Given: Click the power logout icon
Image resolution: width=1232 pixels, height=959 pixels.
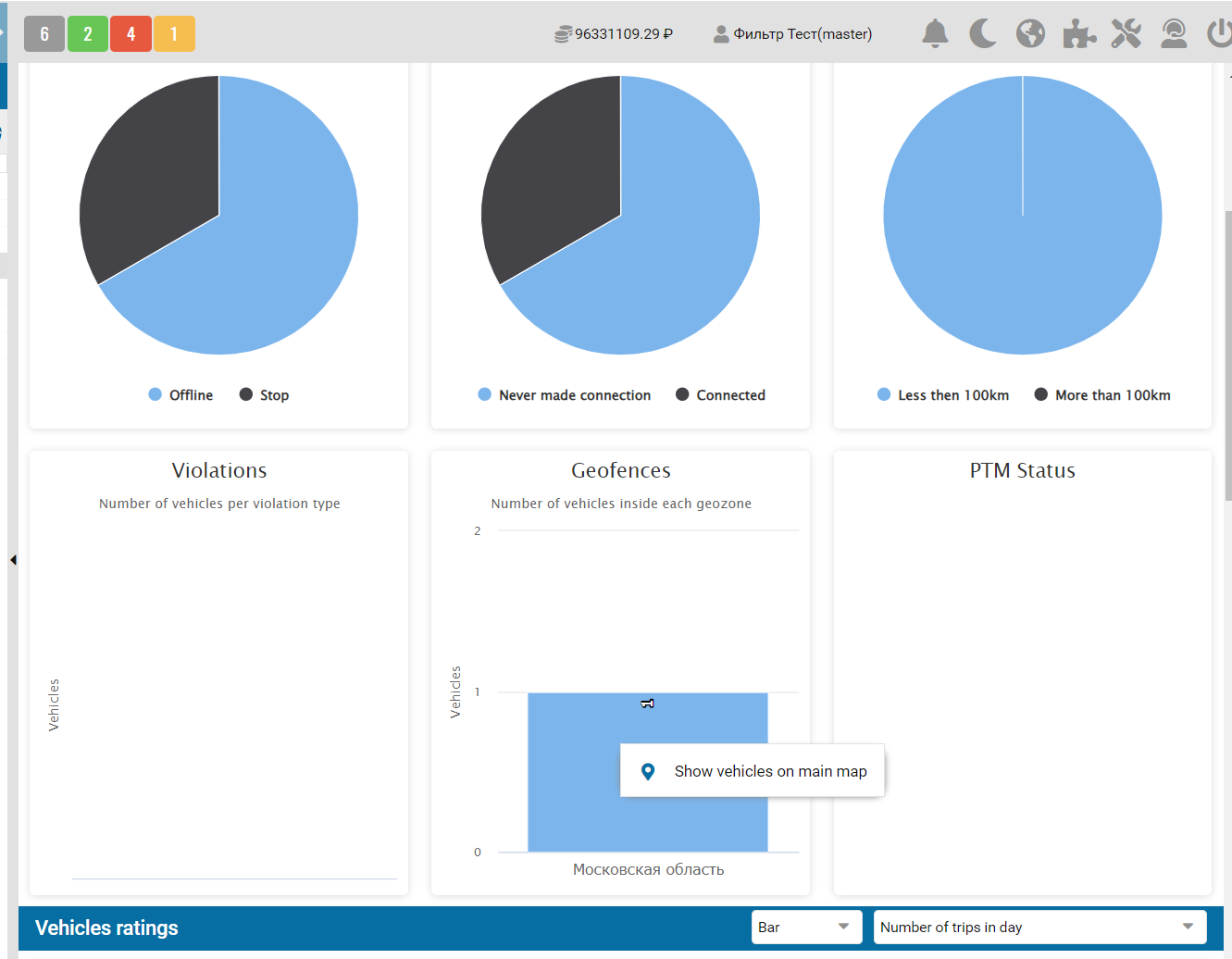Looking at the screenshot, I should click(x=1220, y=34).
